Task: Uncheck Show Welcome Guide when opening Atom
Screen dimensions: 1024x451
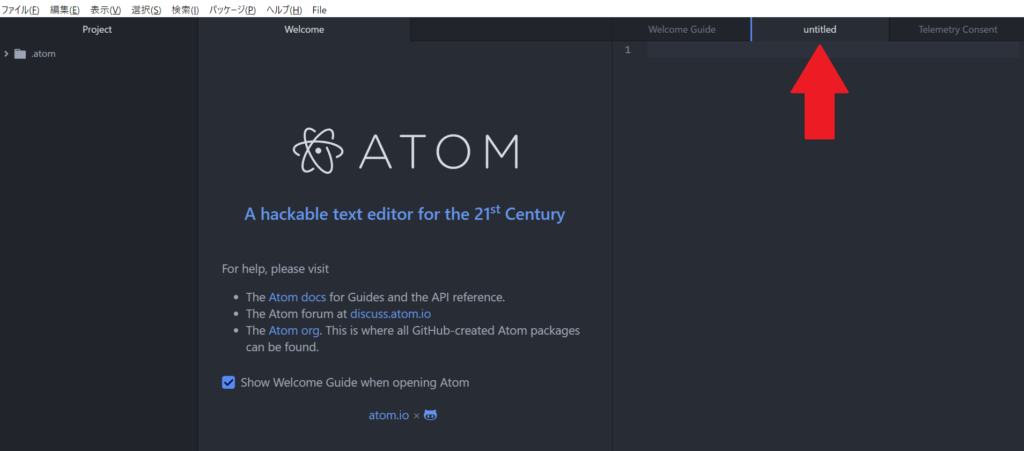Action: 229,382
